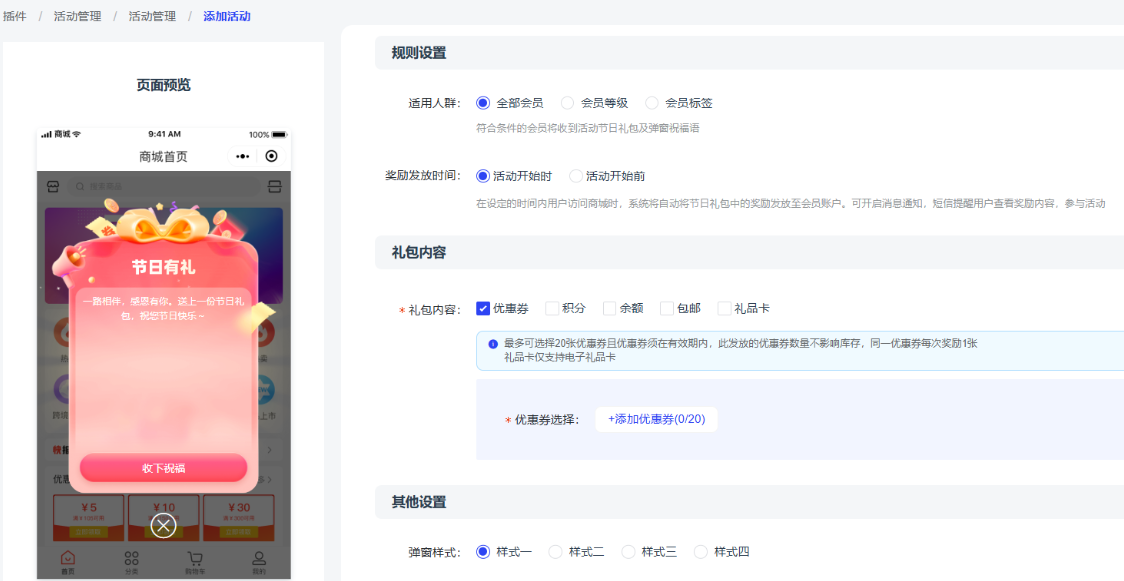Click the ¥30 coupon thumbnail in the preview
Image resolution: width=1124 pixels, height=581 pixels.
(238, 516)
